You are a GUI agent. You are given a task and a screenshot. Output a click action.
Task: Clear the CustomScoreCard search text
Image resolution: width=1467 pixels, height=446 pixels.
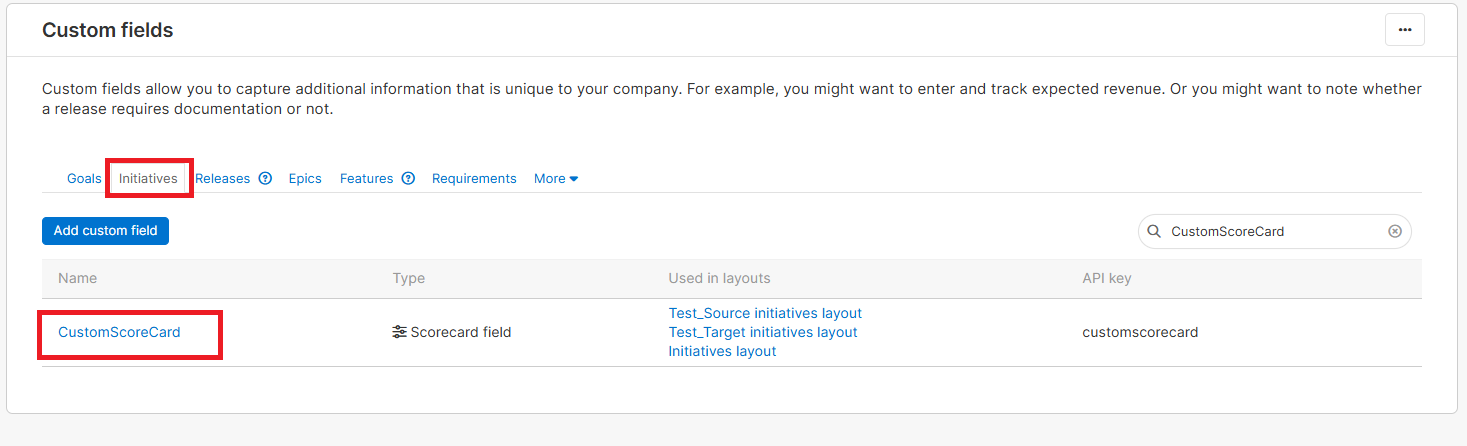coord(1395,231)
